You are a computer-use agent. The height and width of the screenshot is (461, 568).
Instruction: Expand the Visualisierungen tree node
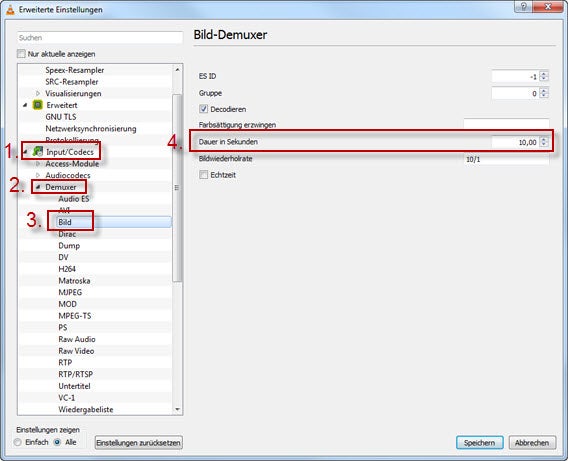[x=38, y=93]
